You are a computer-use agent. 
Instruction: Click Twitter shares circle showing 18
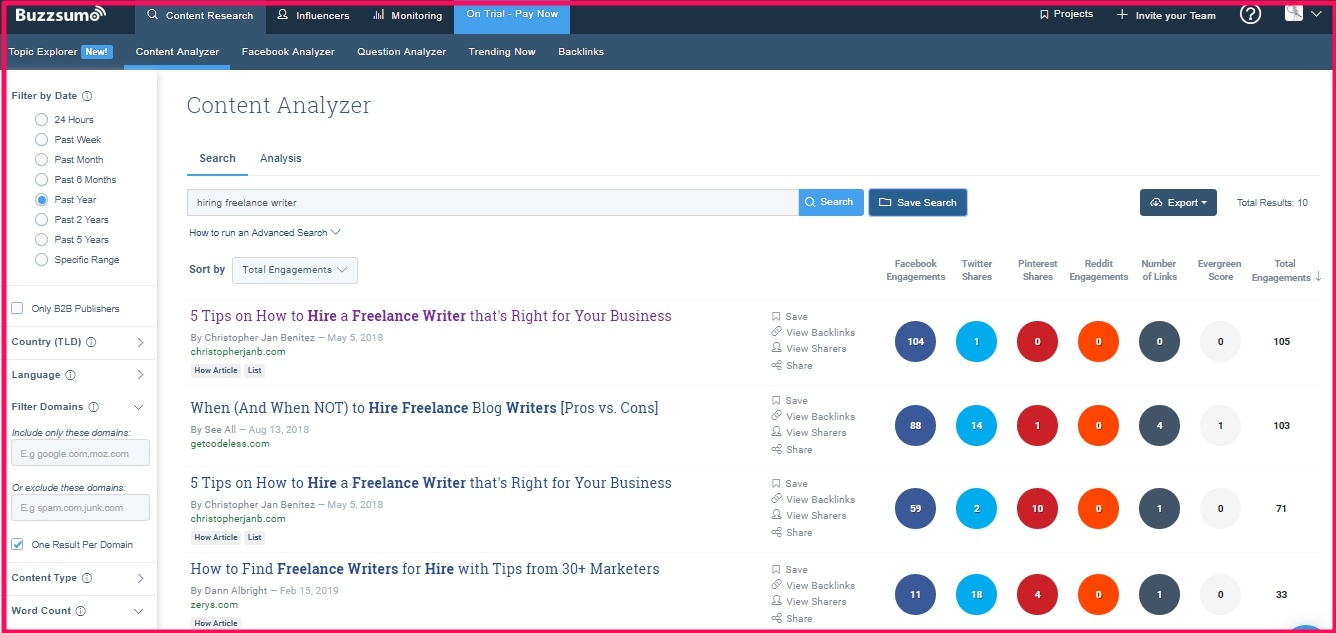coord(977,595)
